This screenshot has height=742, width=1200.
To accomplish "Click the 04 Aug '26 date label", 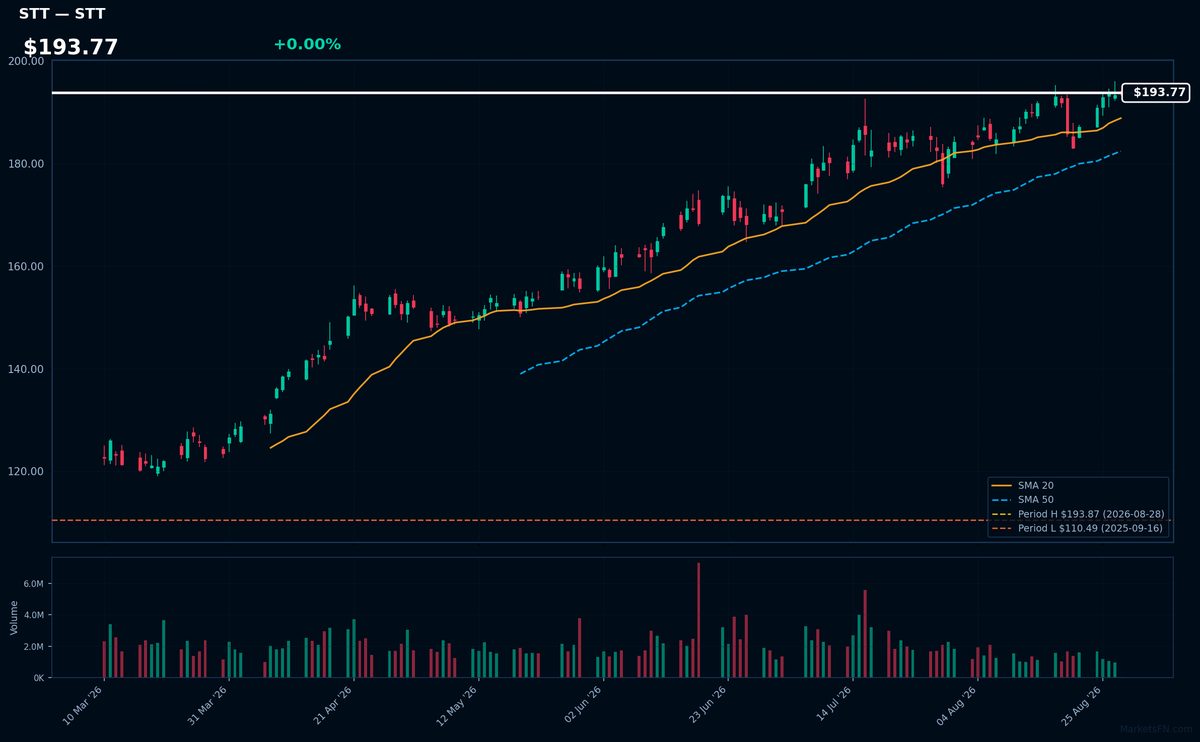I will (x=957, y=706).
